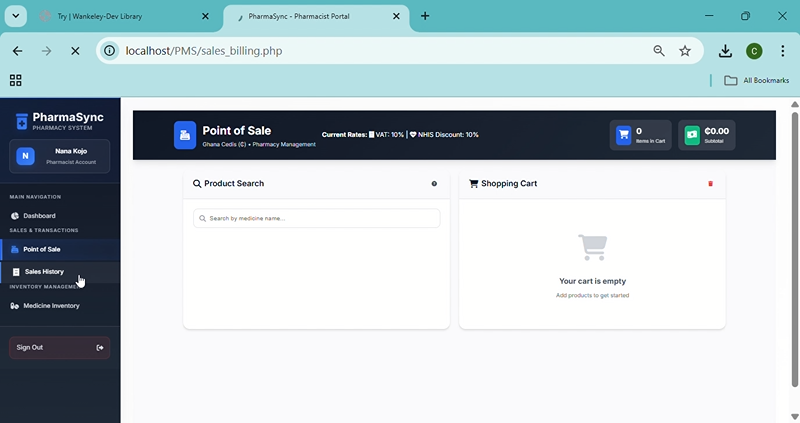Click the address bar URL
Image resolution: width=800 pixels, height=423 pixels.
click(204, 51)
